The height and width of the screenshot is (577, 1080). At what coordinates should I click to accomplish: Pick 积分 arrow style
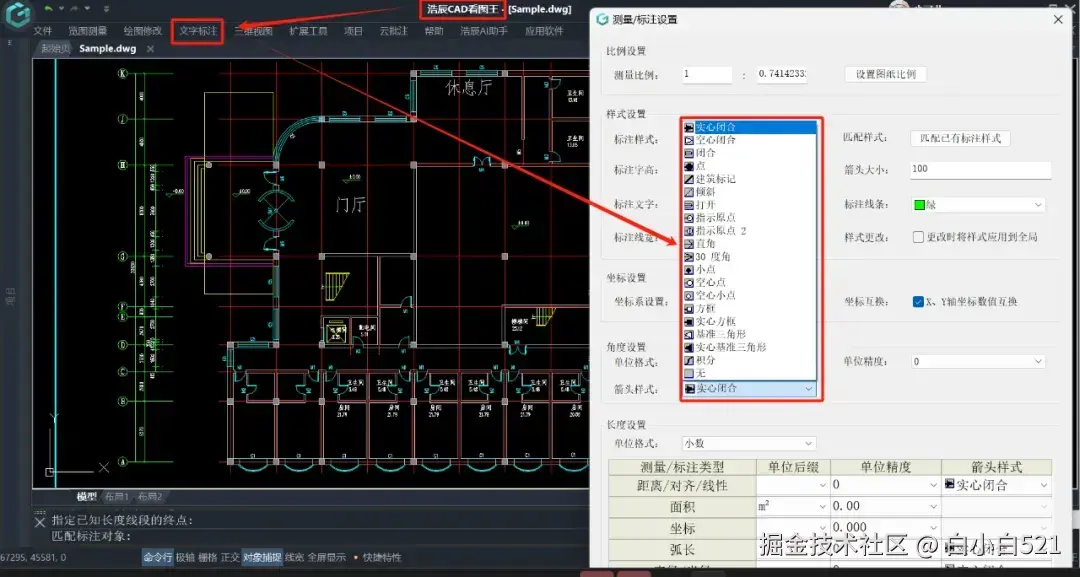749,360
